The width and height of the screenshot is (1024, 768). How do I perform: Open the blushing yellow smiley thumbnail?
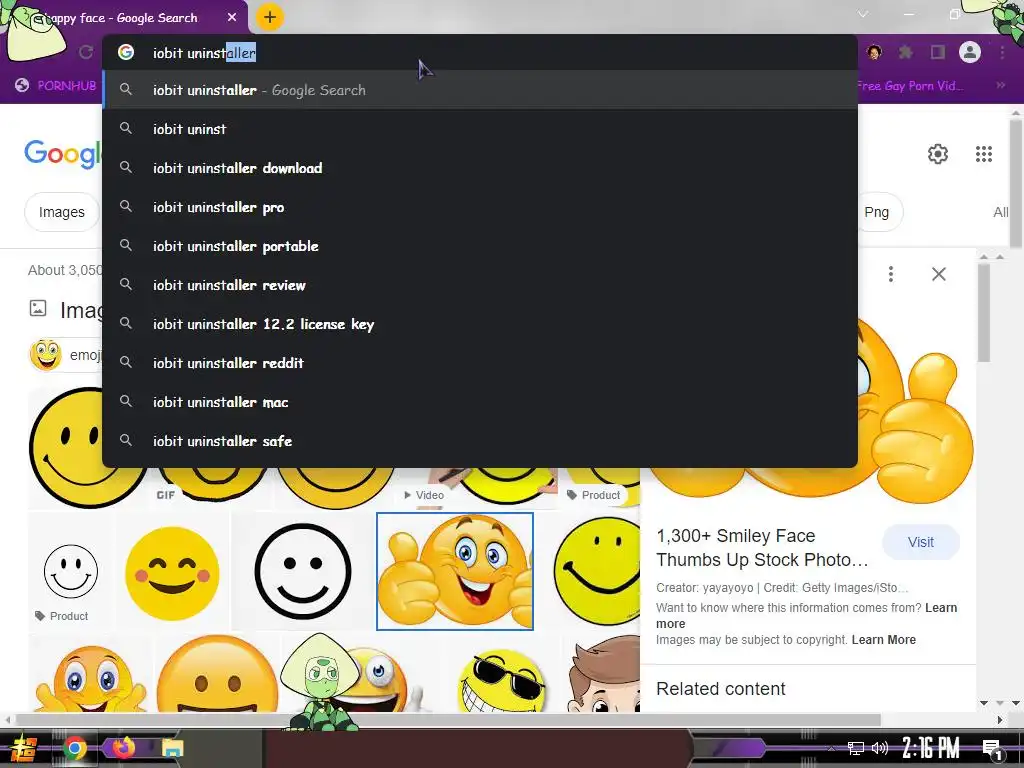click(172, 573)
